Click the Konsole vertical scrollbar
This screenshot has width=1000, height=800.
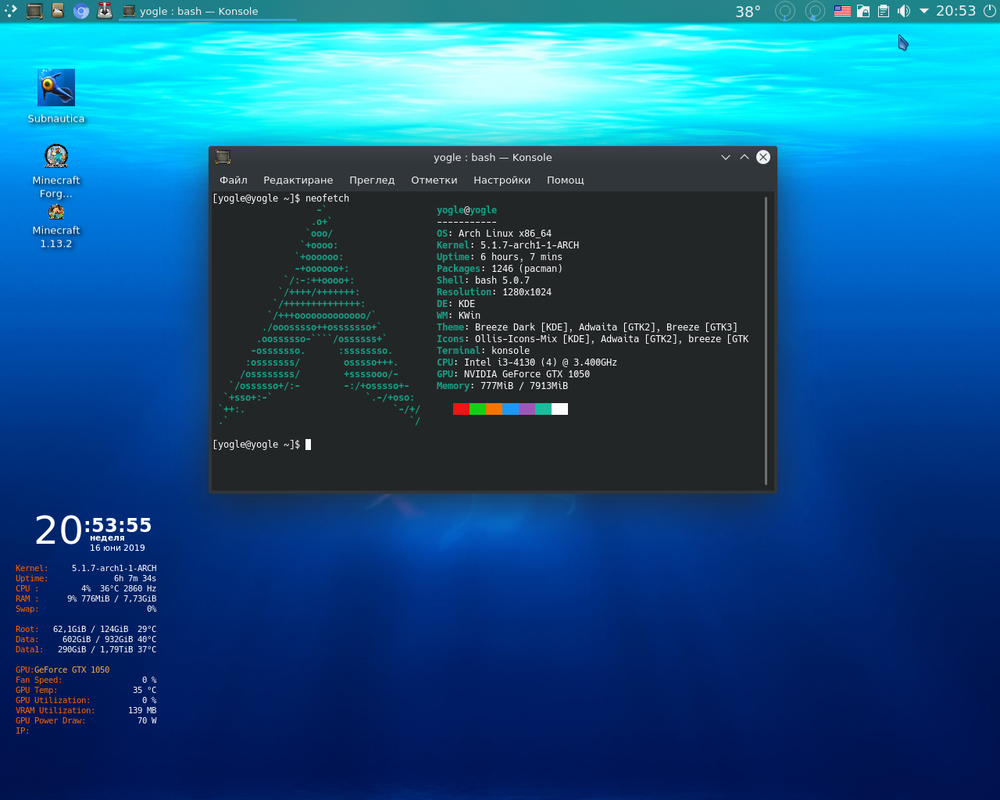[766, 341]
